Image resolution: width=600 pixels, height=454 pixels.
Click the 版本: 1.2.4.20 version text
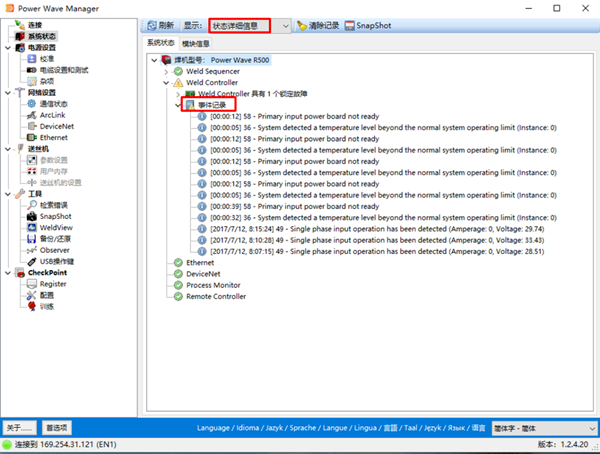coord(562,444)
